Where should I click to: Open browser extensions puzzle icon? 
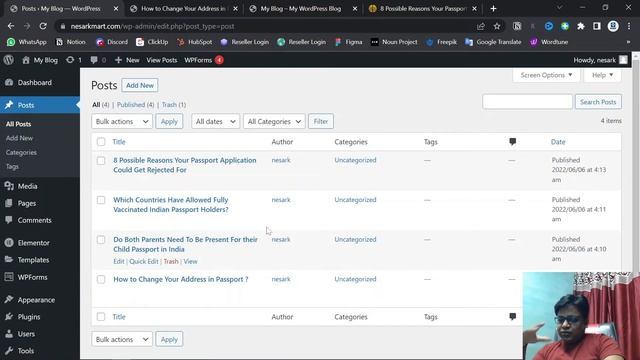(581, 26)
